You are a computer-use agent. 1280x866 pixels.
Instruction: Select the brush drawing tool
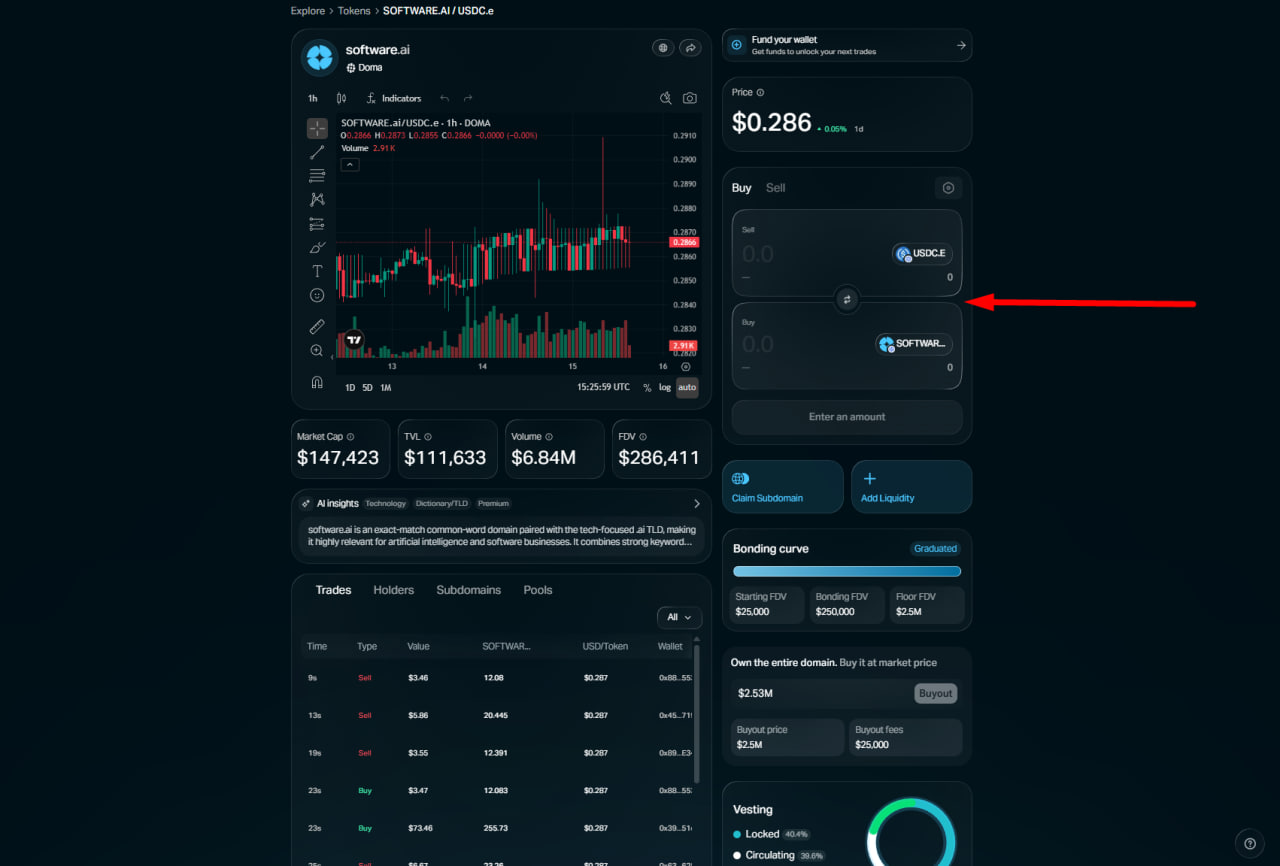(x=317, y=247)
